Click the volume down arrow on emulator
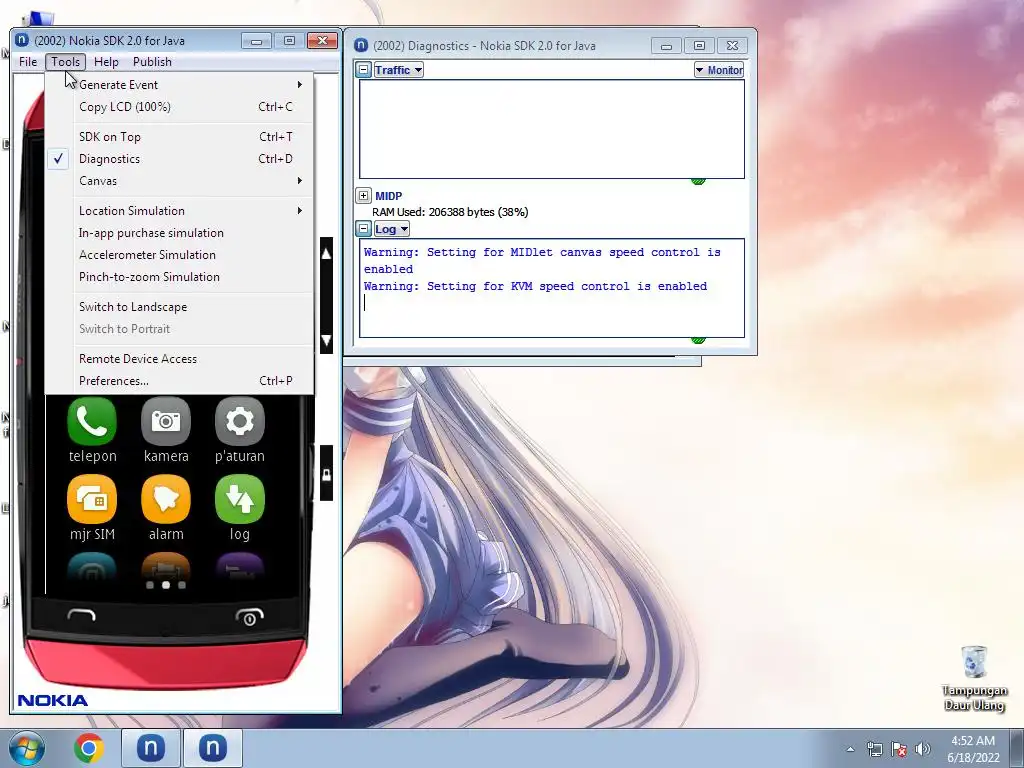The image size is (1024, 768). coord(326,340)
